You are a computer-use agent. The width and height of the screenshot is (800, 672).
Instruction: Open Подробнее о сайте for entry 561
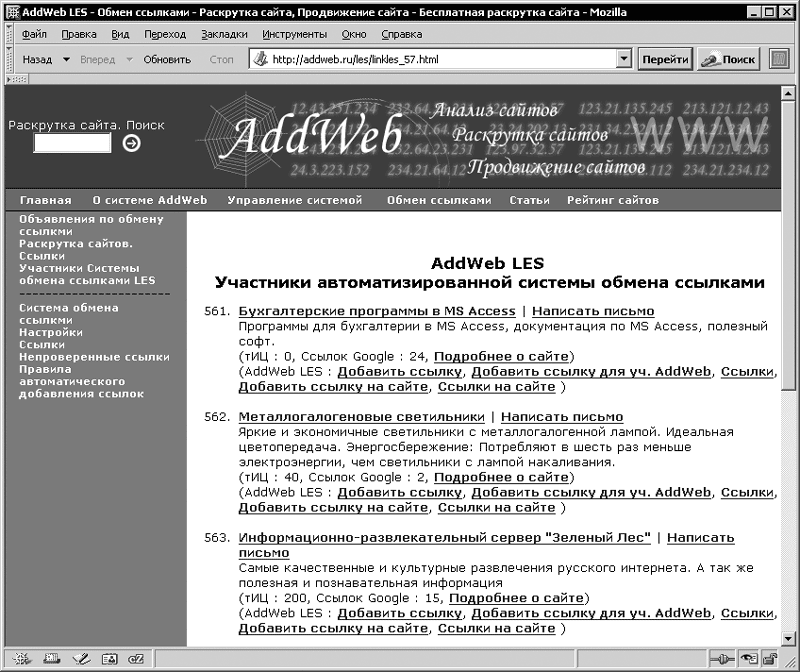[x=501, y=356]
